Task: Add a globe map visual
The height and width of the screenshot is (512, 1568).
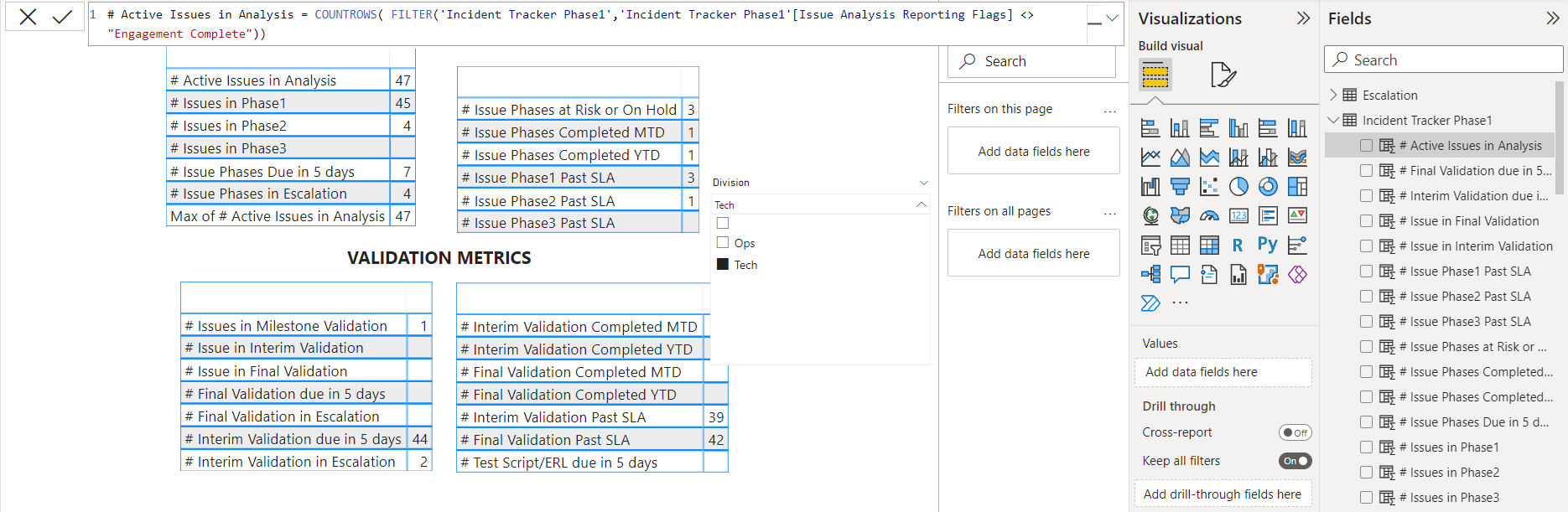Action: click(x=1150, y=216)
